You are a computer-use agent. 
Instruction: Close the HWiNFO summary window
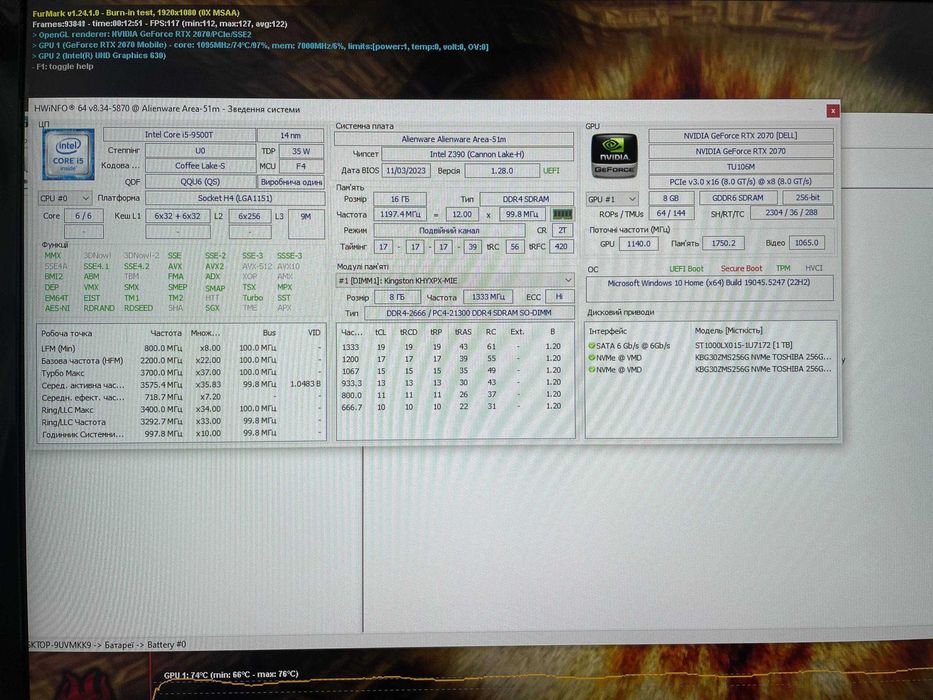tap(832, 111)
